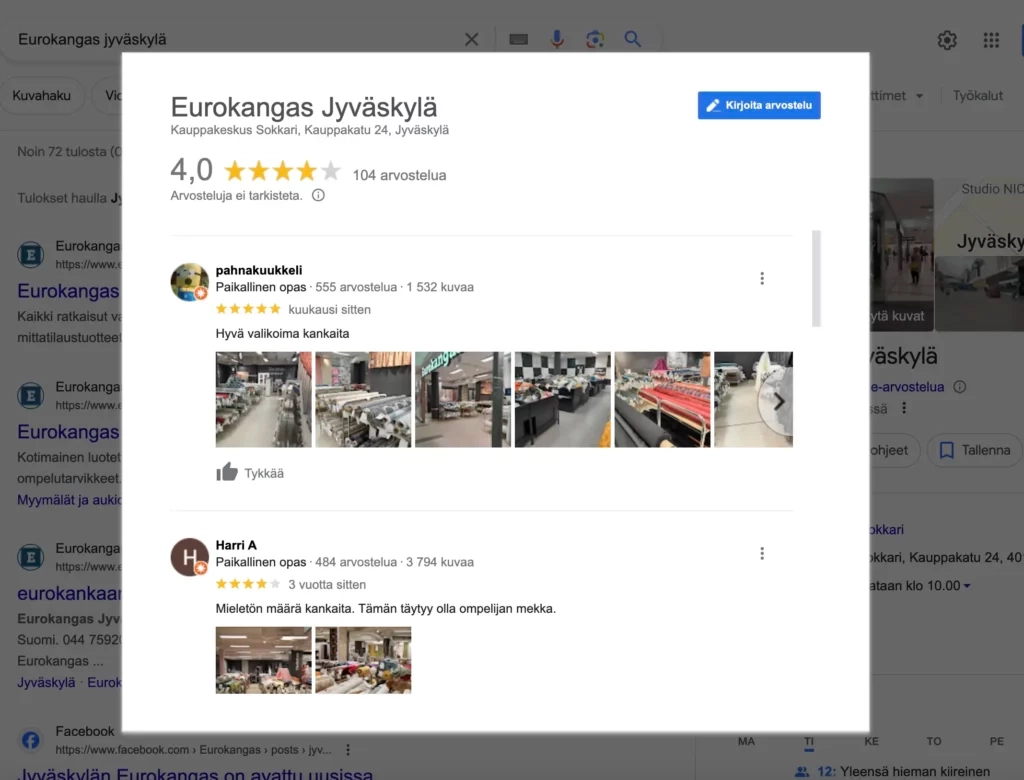Open the Facebook search result title link
Image resolution: width=1024 pixels, height=780 pixels.
click(x=195, y=773)
